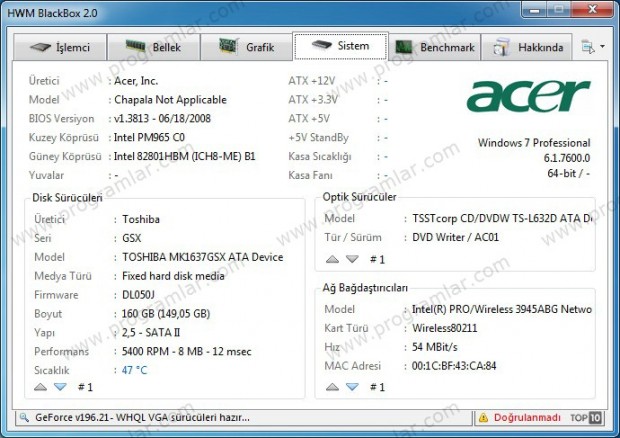Click Chapala Not Applicable model value
This screenshot has width=620, height=438.
tap(170, 100)
